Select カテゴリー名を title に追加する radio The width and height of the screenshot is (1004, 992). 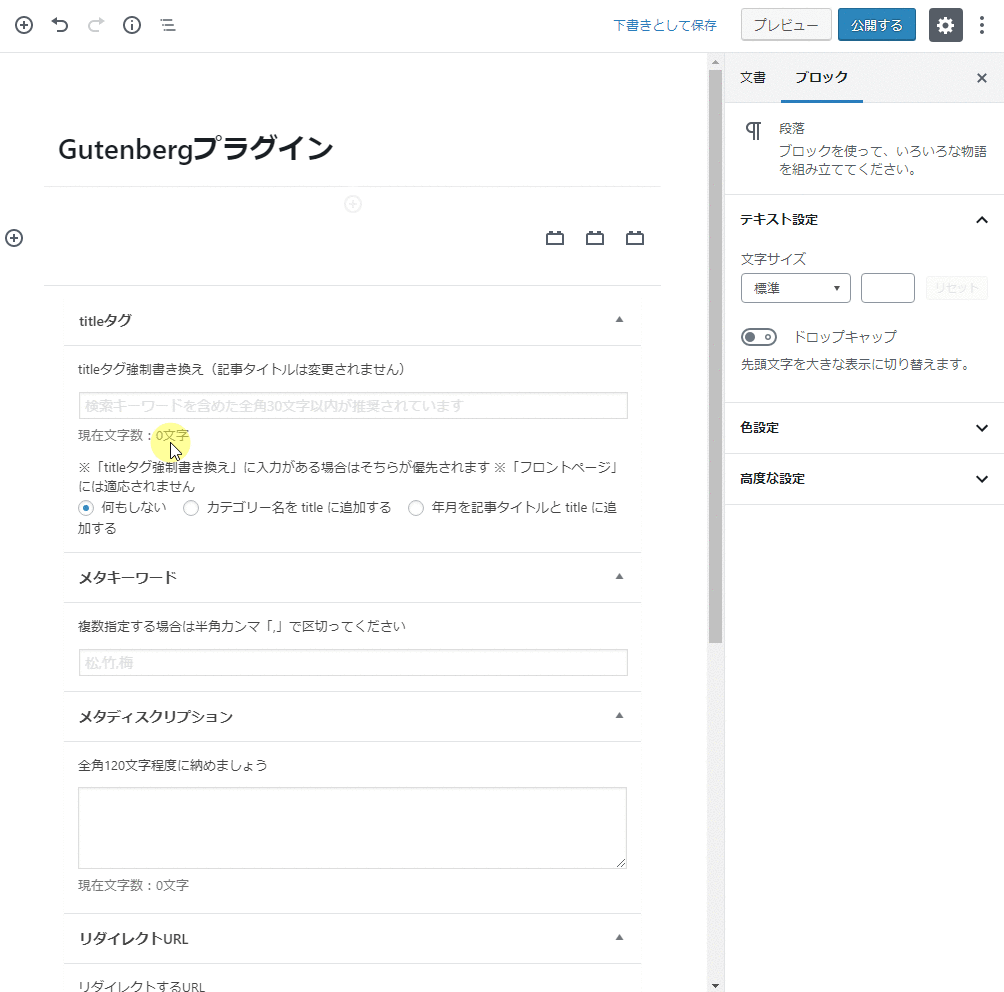pyautogui.click(x=191, y=508)
